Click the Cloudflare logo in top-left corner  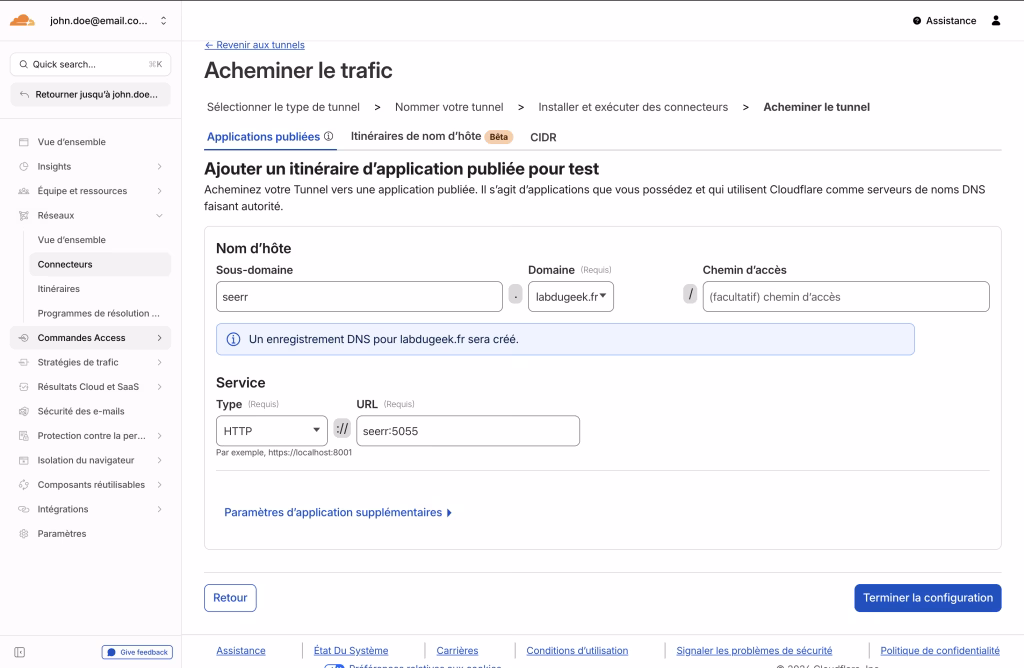[x=22, y=18]
